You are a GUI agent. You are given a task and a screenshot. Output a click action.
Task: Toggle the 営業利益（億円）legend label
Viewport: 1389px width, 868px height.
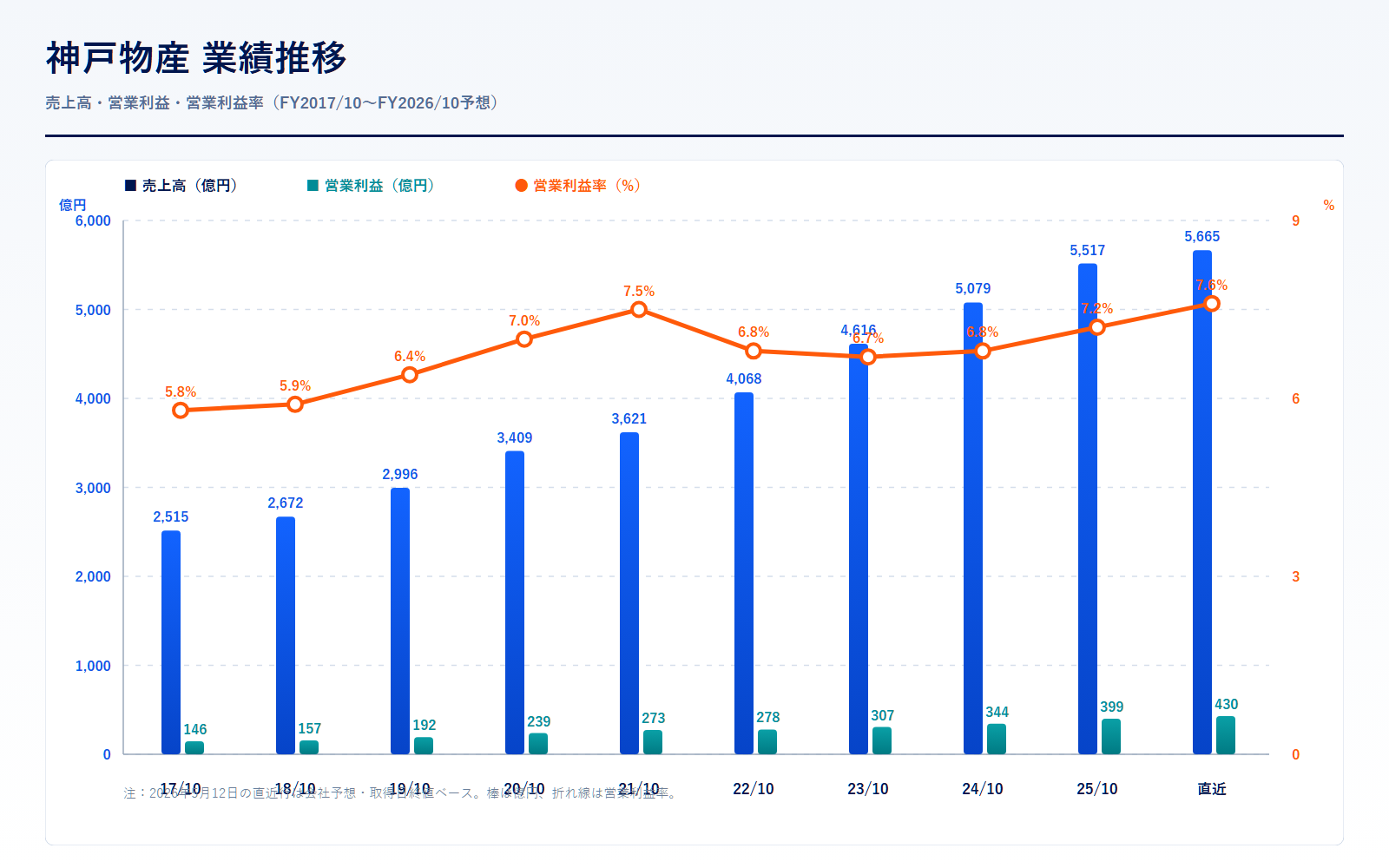point(379,186)
